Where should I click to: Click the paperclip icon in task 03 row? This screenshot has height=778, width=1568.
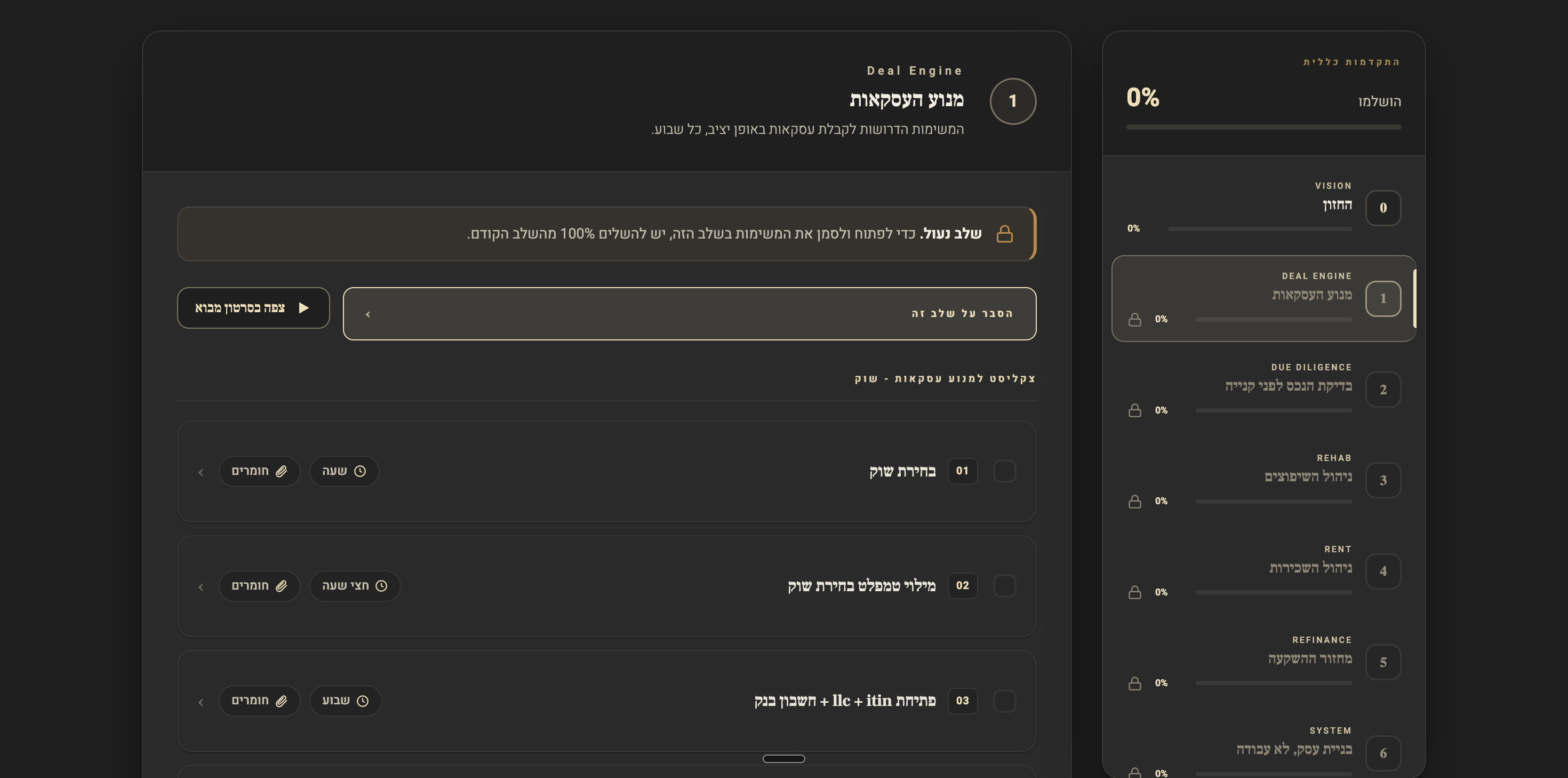pyautogui.click(x=281, y=701)
